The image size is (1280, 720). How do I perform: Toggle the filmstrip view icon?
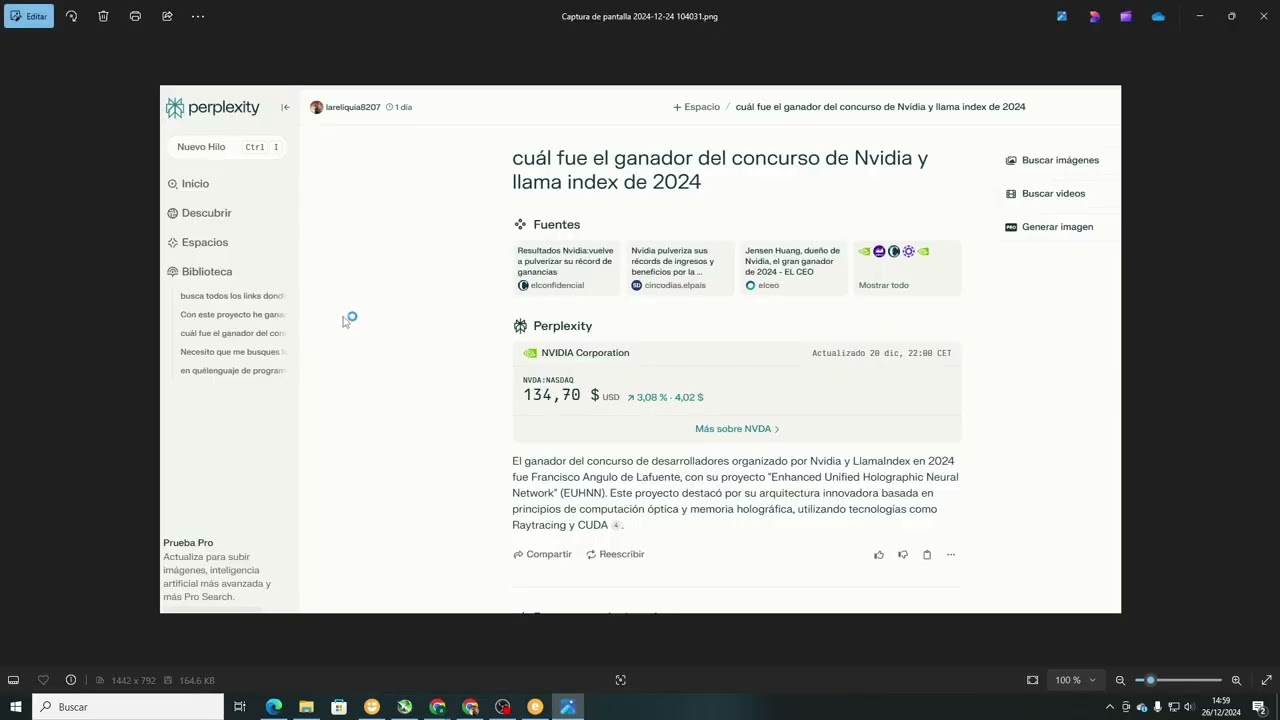coord(14,680)
